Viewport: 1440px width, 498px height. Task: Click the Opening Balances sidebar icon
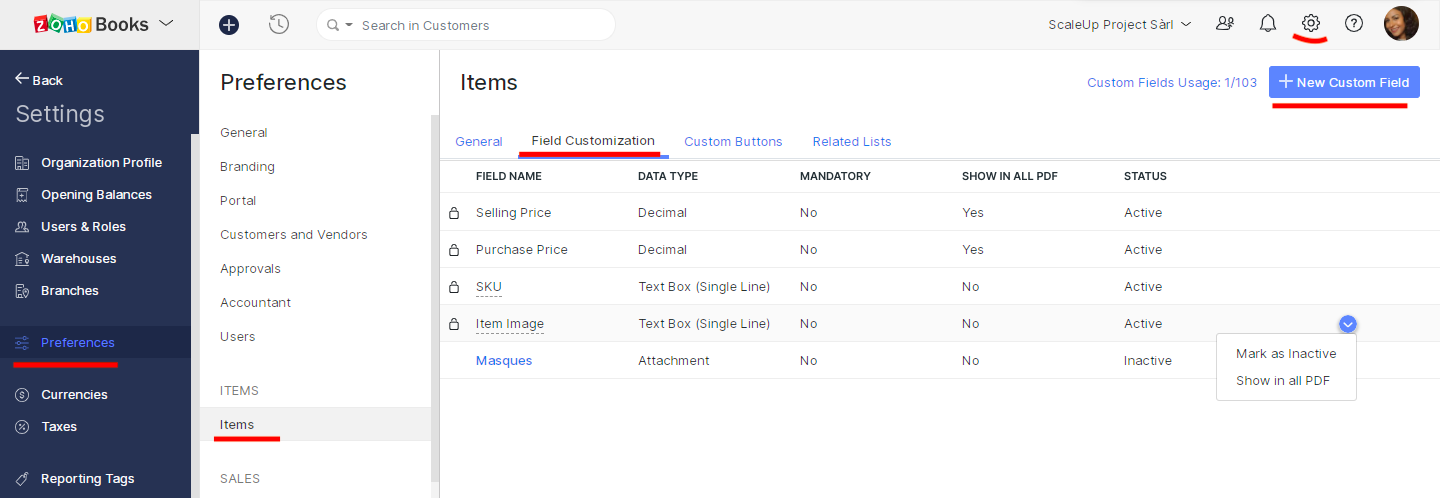click(22, 195)
